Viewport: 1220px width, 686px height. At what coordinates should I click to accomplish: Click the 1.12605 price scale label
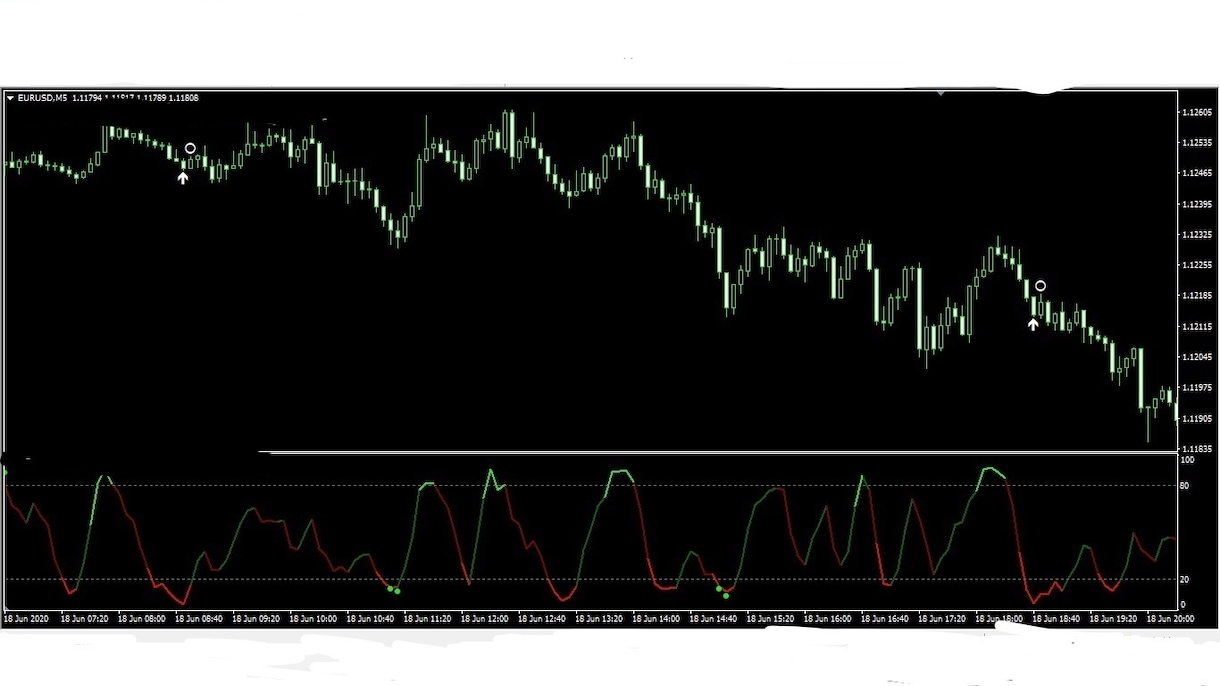pos(1196,112)
